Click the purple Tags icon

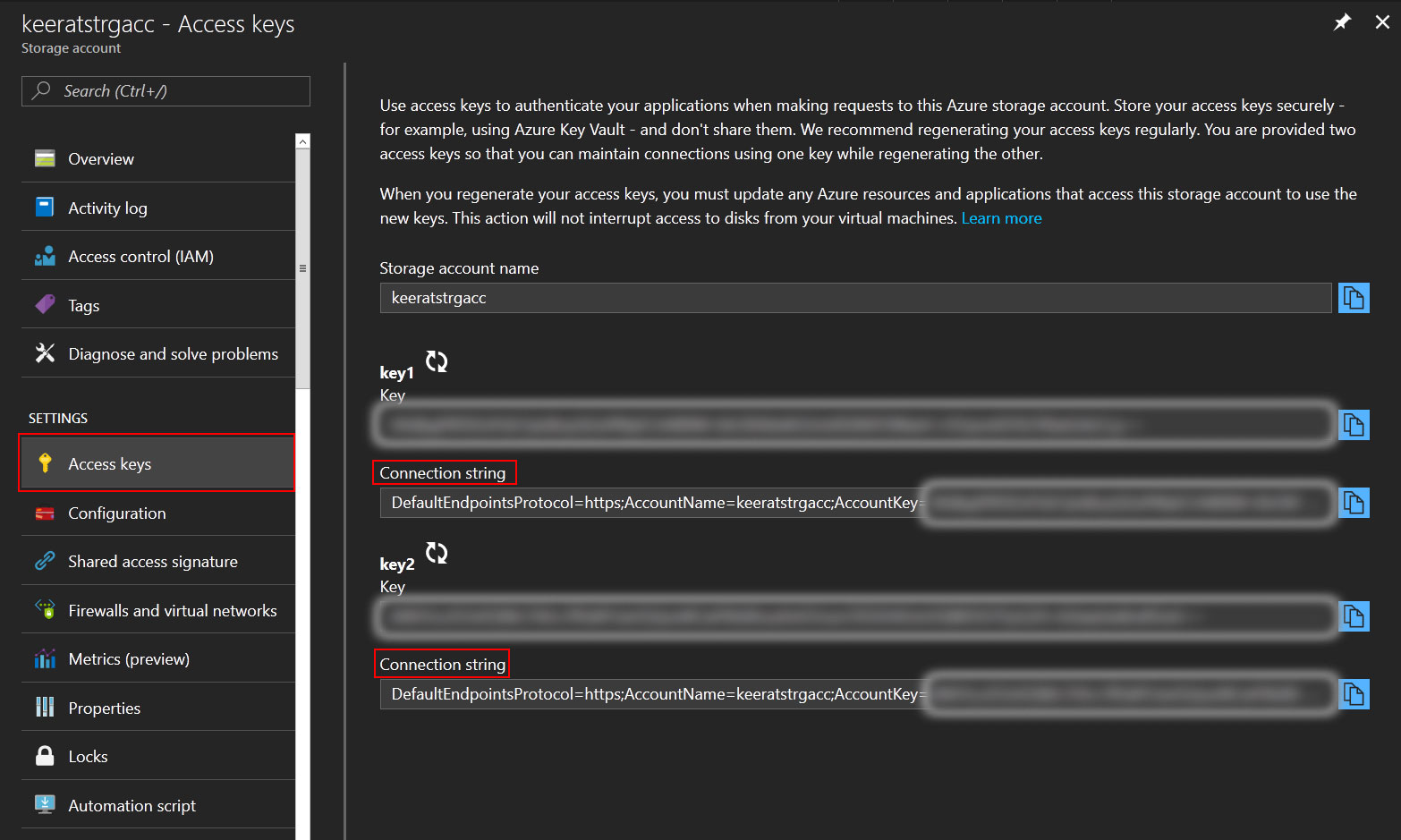pos(45,305)
